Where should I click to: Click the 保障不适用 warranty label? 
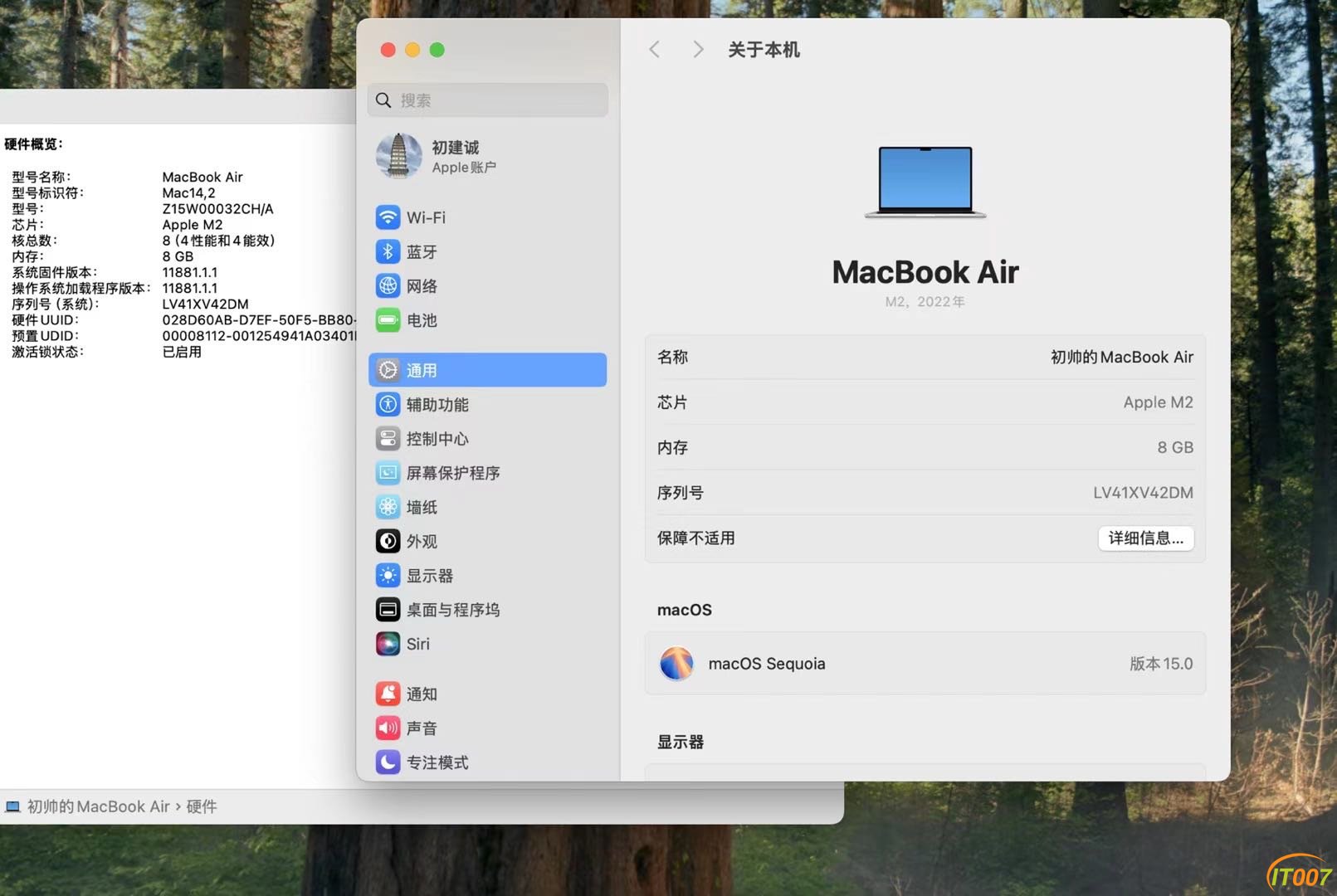[696, 538]
